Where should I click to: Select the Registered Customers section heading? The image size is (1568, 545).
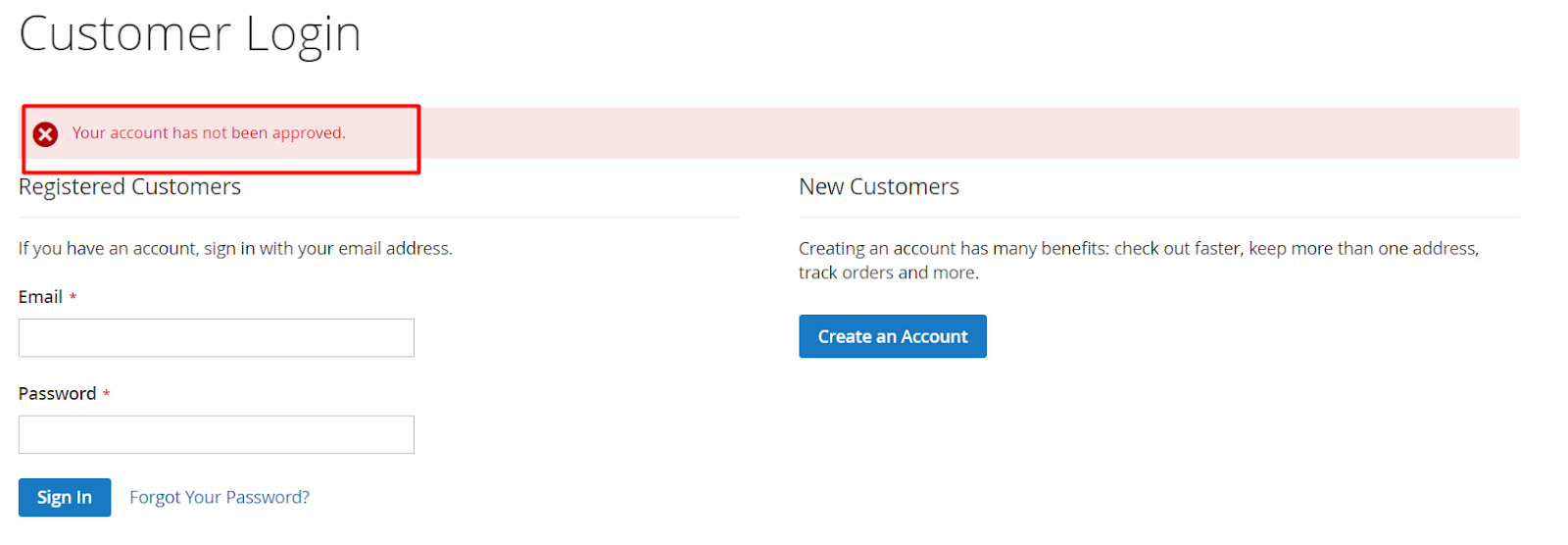[x=129, y=187]
